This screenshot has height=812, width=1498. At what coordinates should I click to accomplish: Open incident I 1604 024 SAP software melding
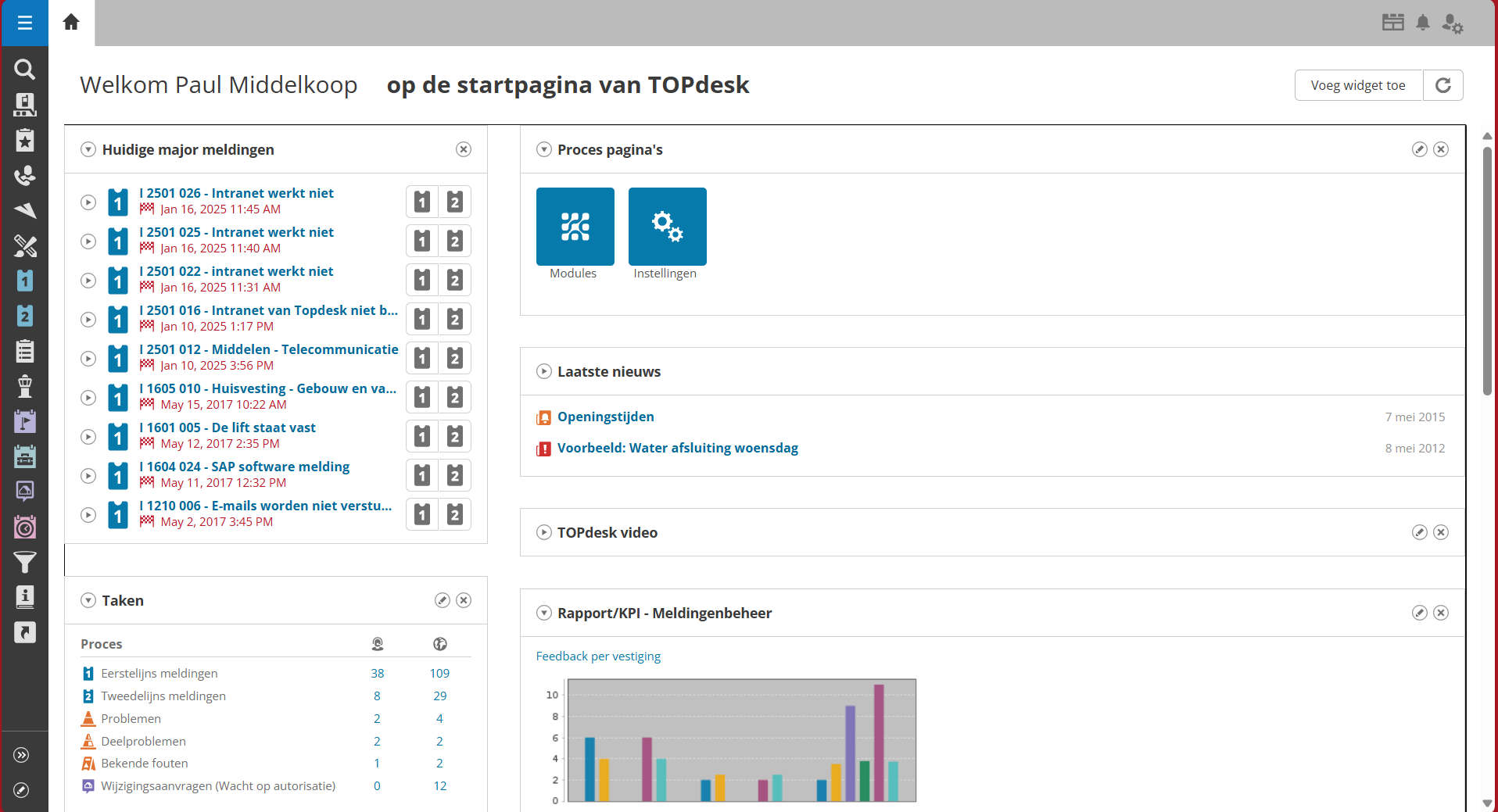[244, 467]
